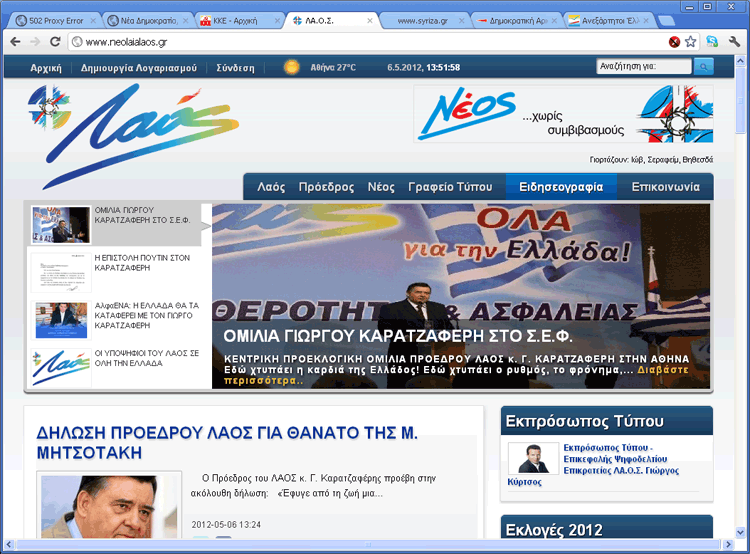750x554 pixels.
Task: Open the Νέος menu item
Action: point(381,187)
